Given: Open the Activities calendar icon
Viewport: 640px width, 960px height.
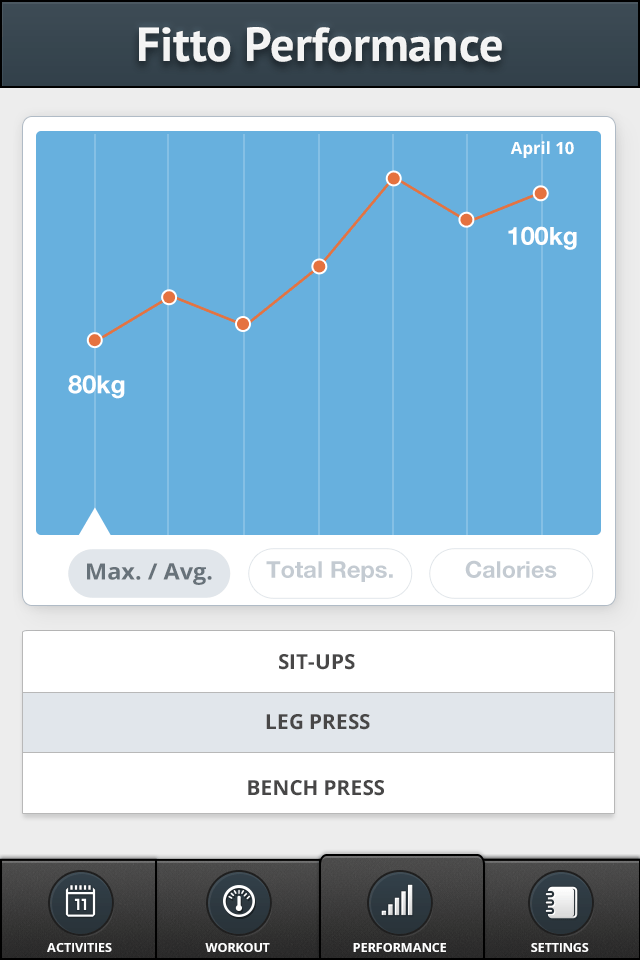Looking at the screenshot, I should (80, 903).
